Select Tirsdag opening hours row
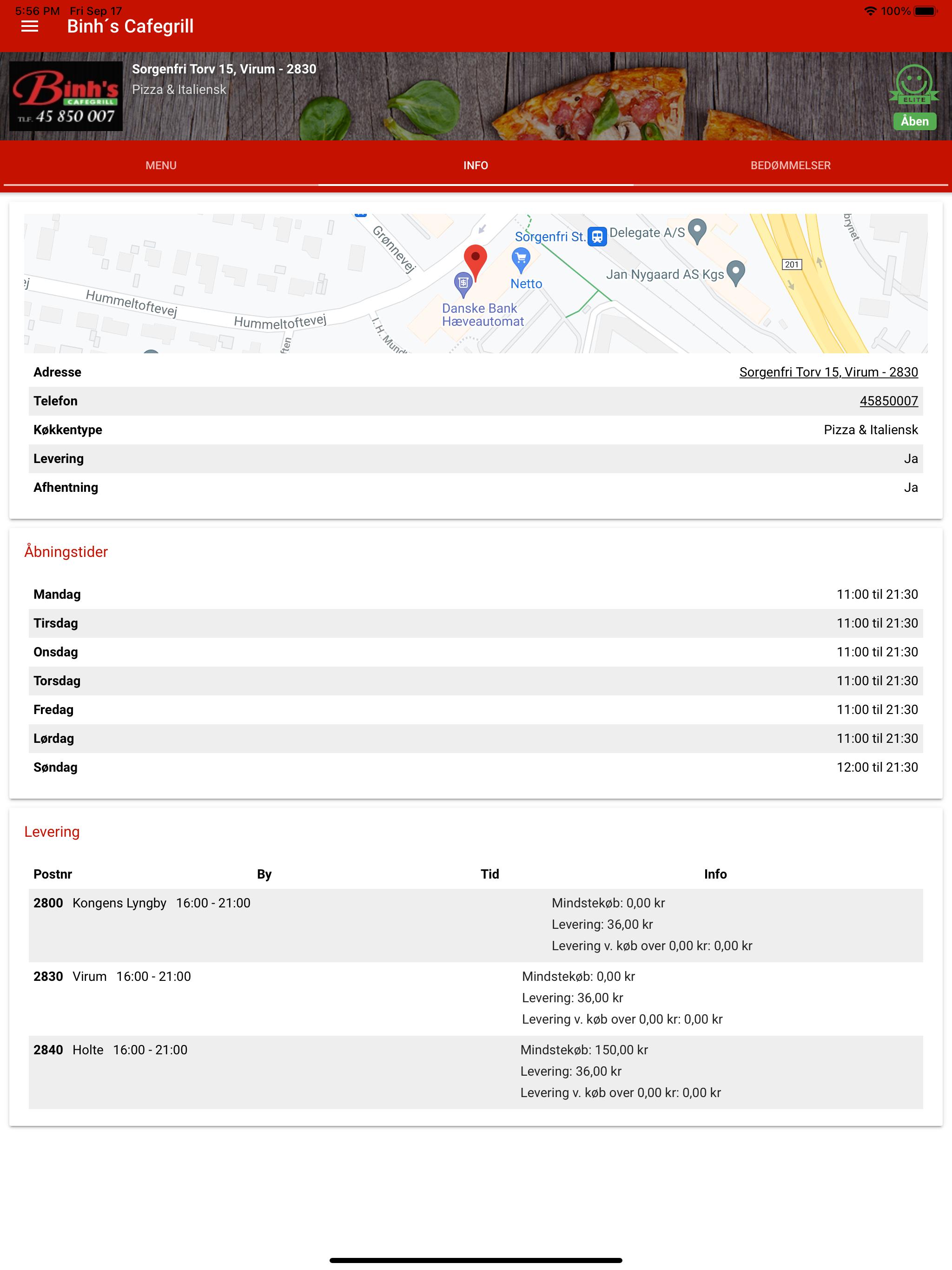The height and width of the screenshot is (1270, 952). 476,623
